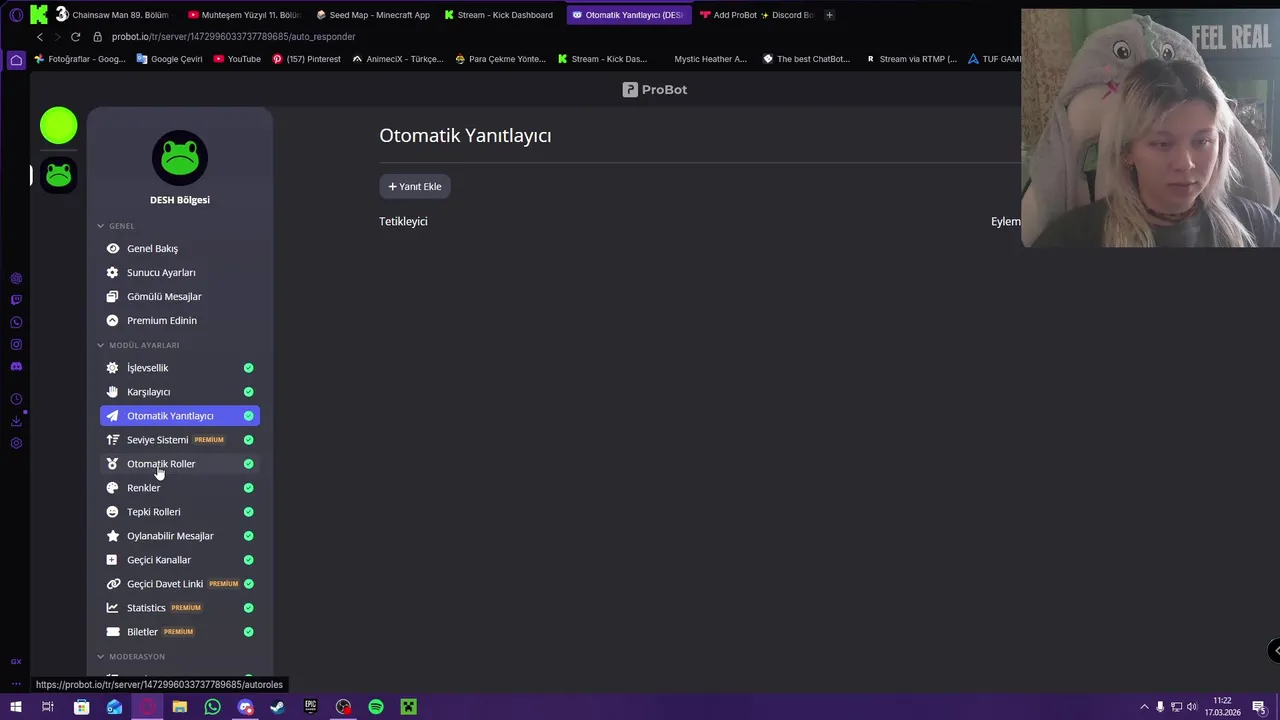Open Discord in the browser sidebar
The width and height of the screenshot is (1280, 720).
[x=16, y=366]
